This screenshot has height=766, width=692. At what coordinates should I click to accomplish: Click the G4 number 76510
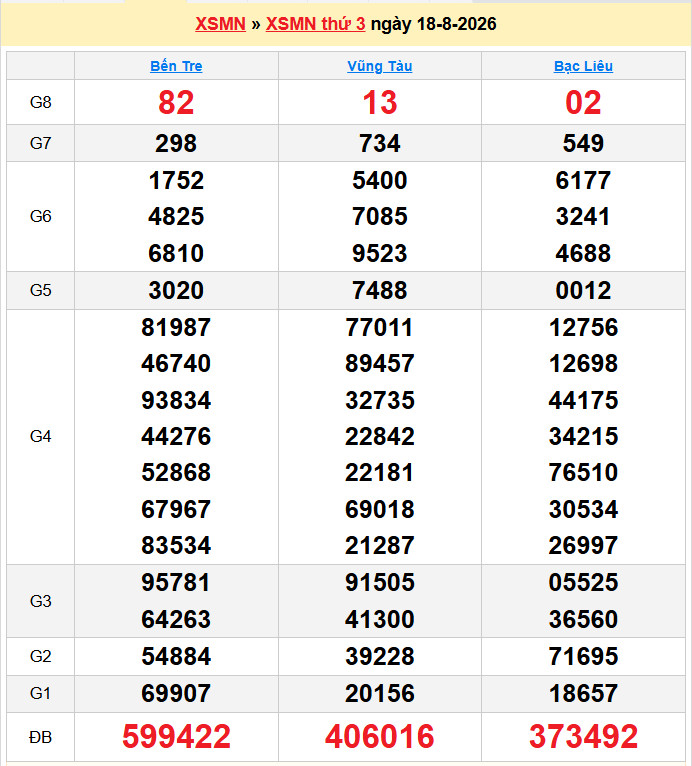(584, 472)
